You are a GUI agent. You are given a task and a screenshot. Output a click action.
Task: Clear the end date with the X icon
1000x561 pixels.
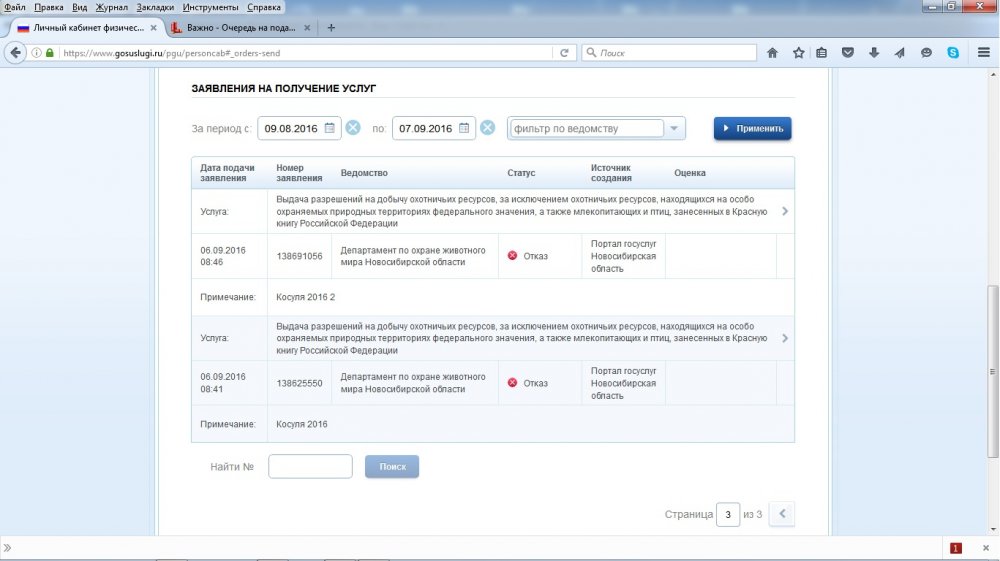pos(487,128)
